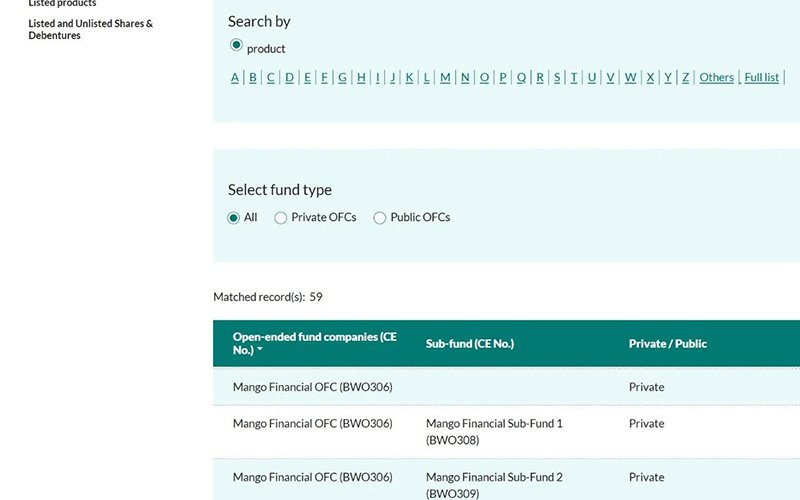Screen dimensions: 800x500
Task: Show the 'Full list' of products
Action: pyautogui.click(x=762, y=77)
